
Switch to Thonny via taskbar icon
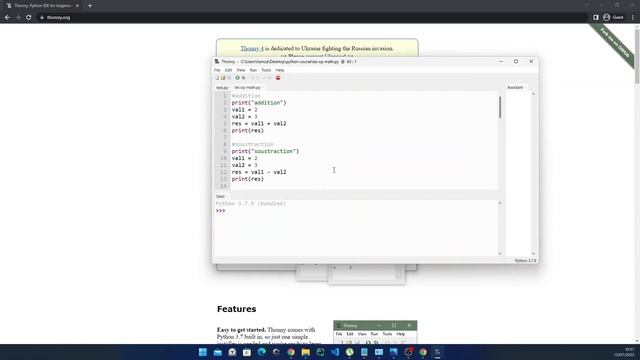pyautogui.click(x=438, y=352)
